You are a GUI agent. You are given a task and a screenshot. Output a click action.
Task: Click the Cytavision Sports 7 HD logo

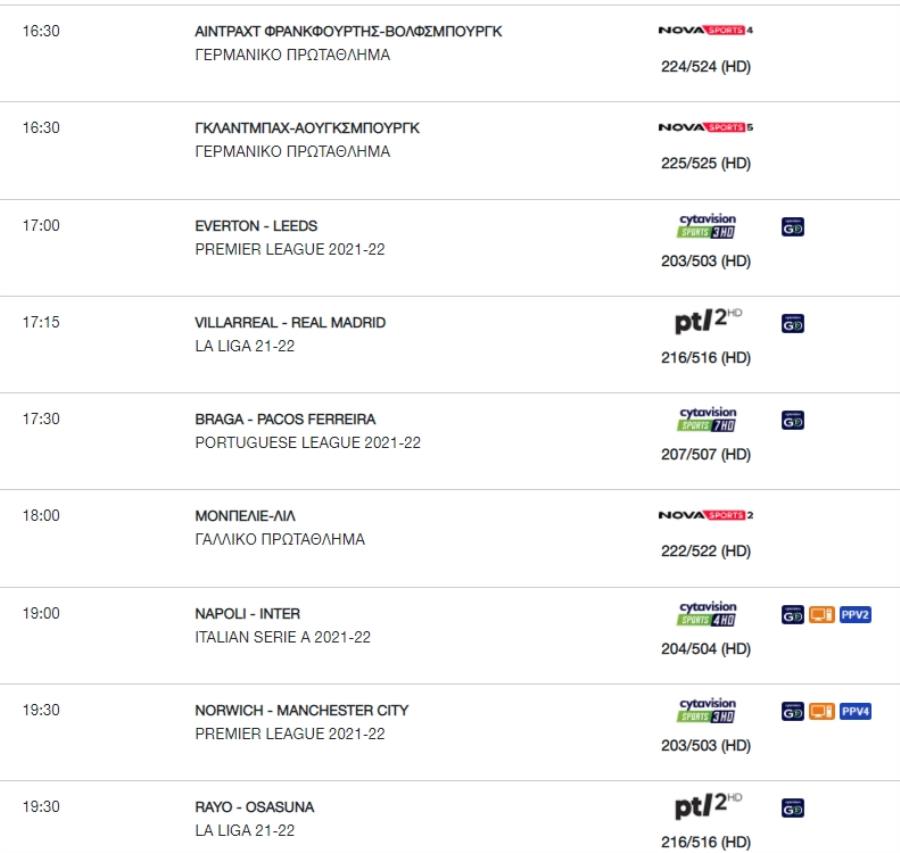tap(707, 419)
